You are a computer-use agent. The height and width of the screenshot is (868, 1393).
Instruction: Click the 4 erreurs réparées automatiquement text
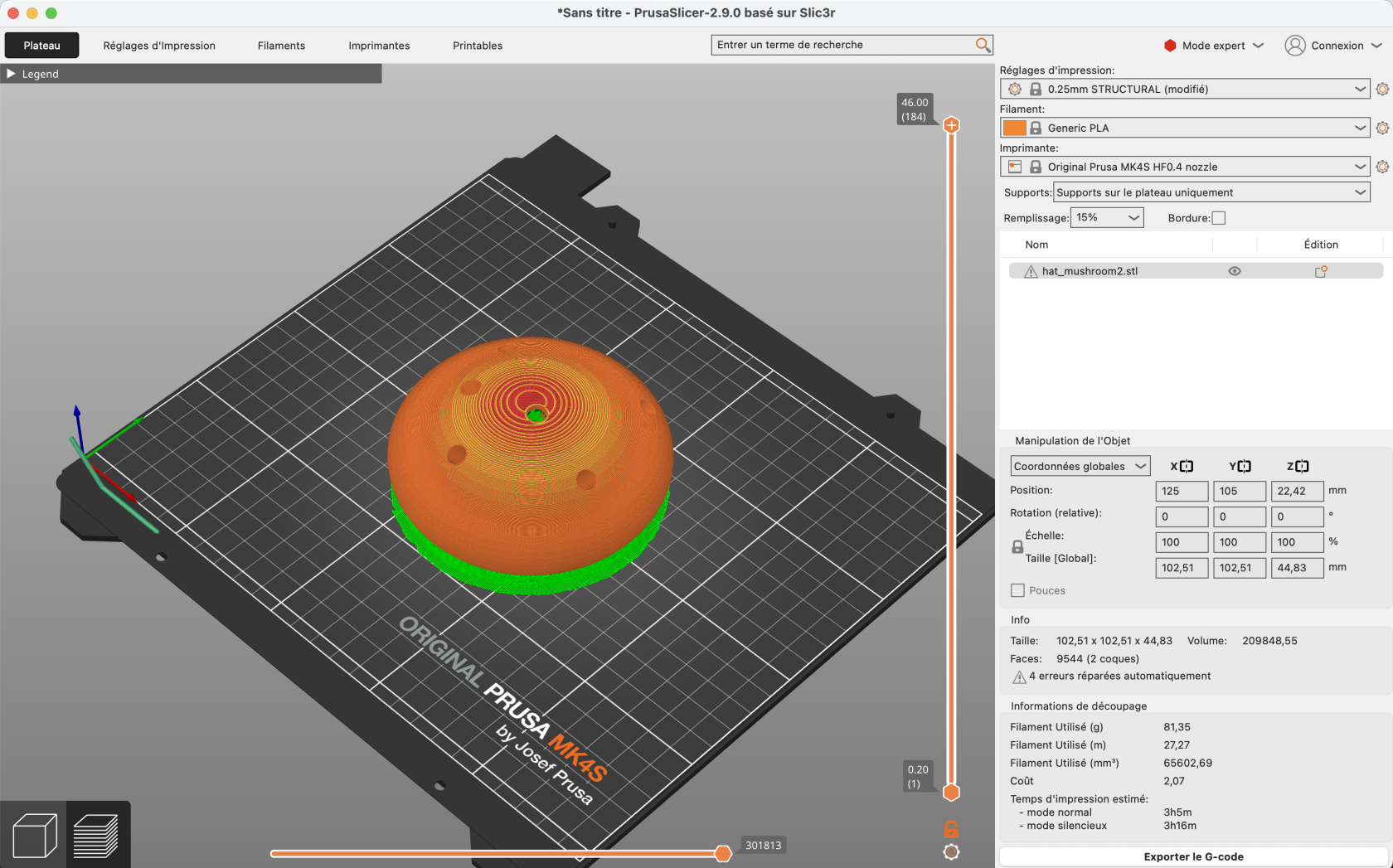point(1119,676)
